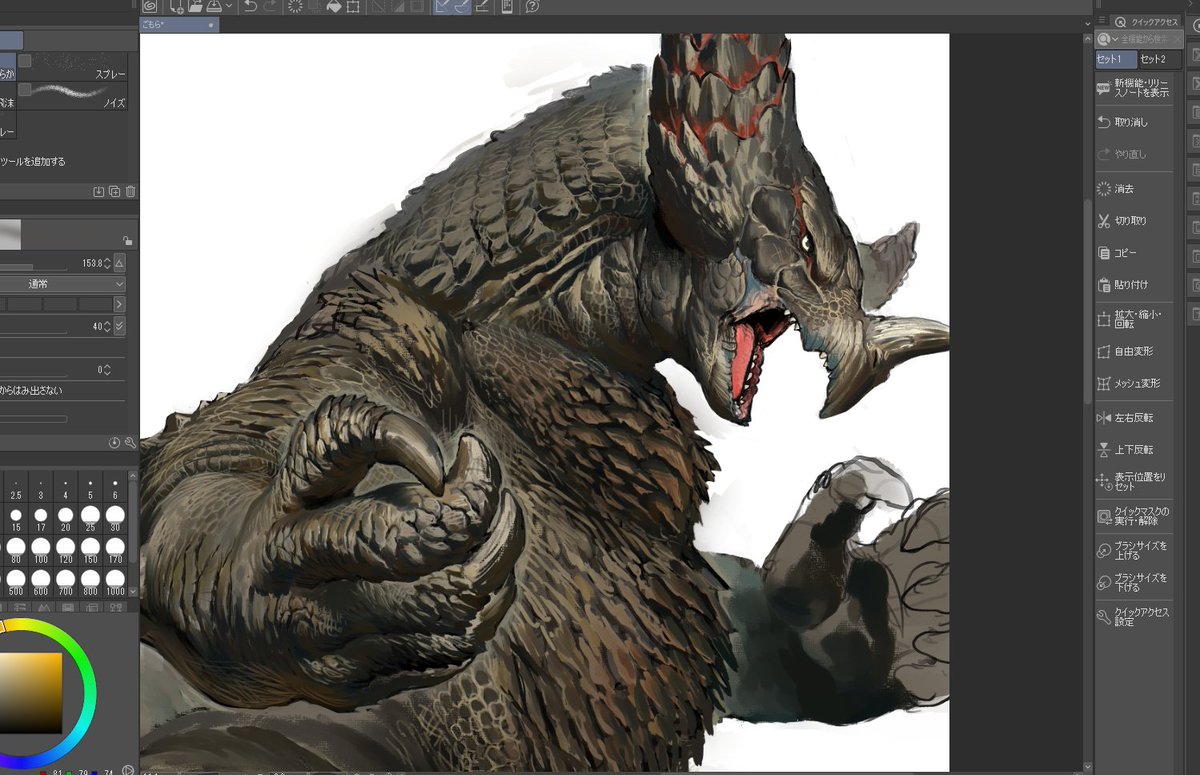Image resolution: width=1200 pixels, height=775 pixels.
Task: Toggle the tool property lock icon
Action: tap(127, 241)
